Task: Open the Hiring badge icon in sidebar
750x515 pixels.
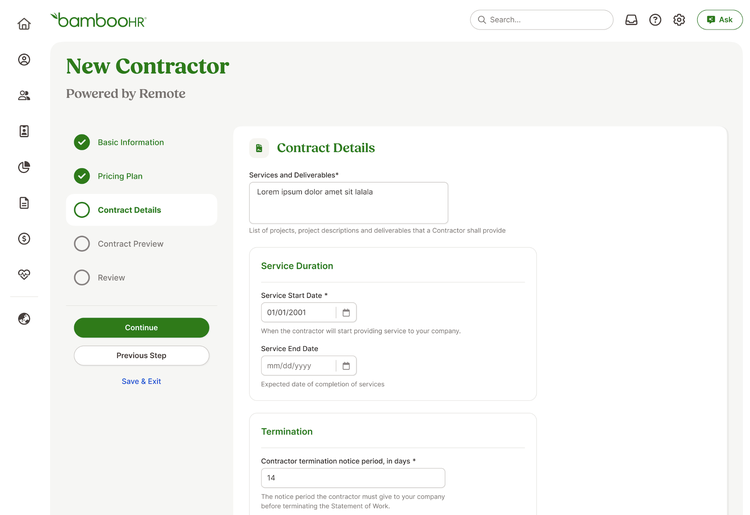Action: tap(24, 131)
